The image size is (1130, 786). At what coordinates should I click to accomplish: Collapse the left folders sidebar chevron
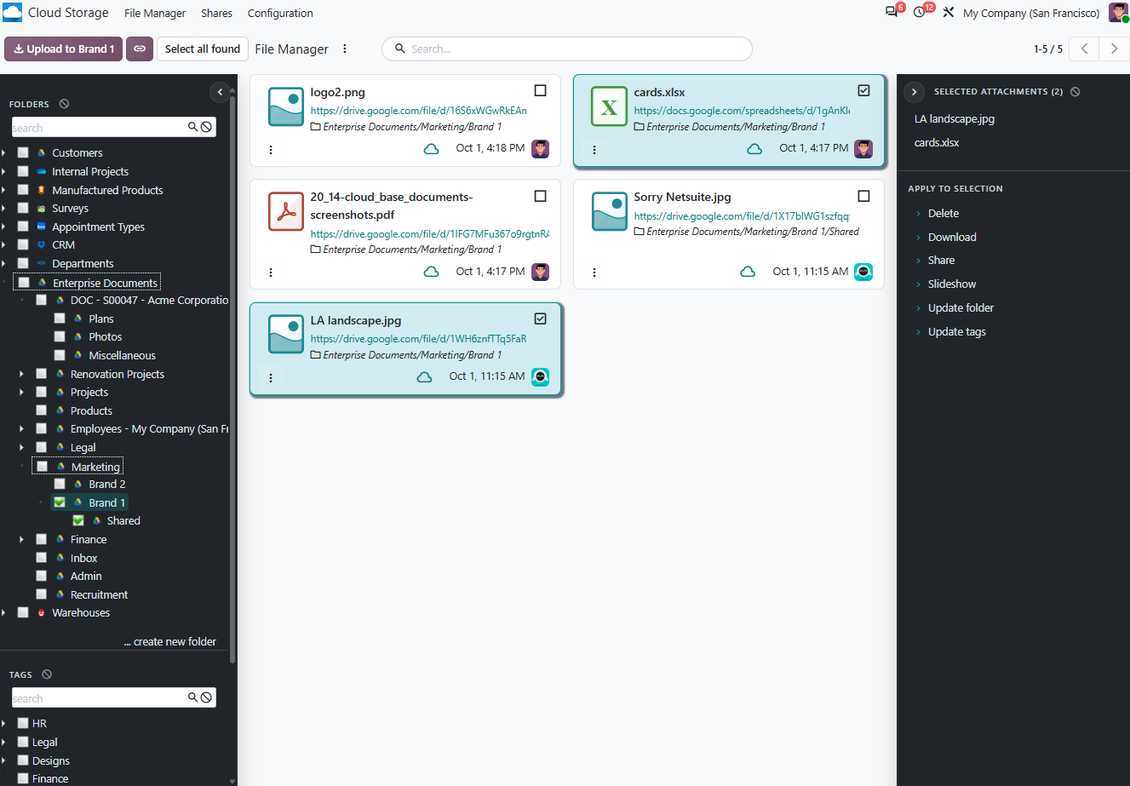coord(220,91)
